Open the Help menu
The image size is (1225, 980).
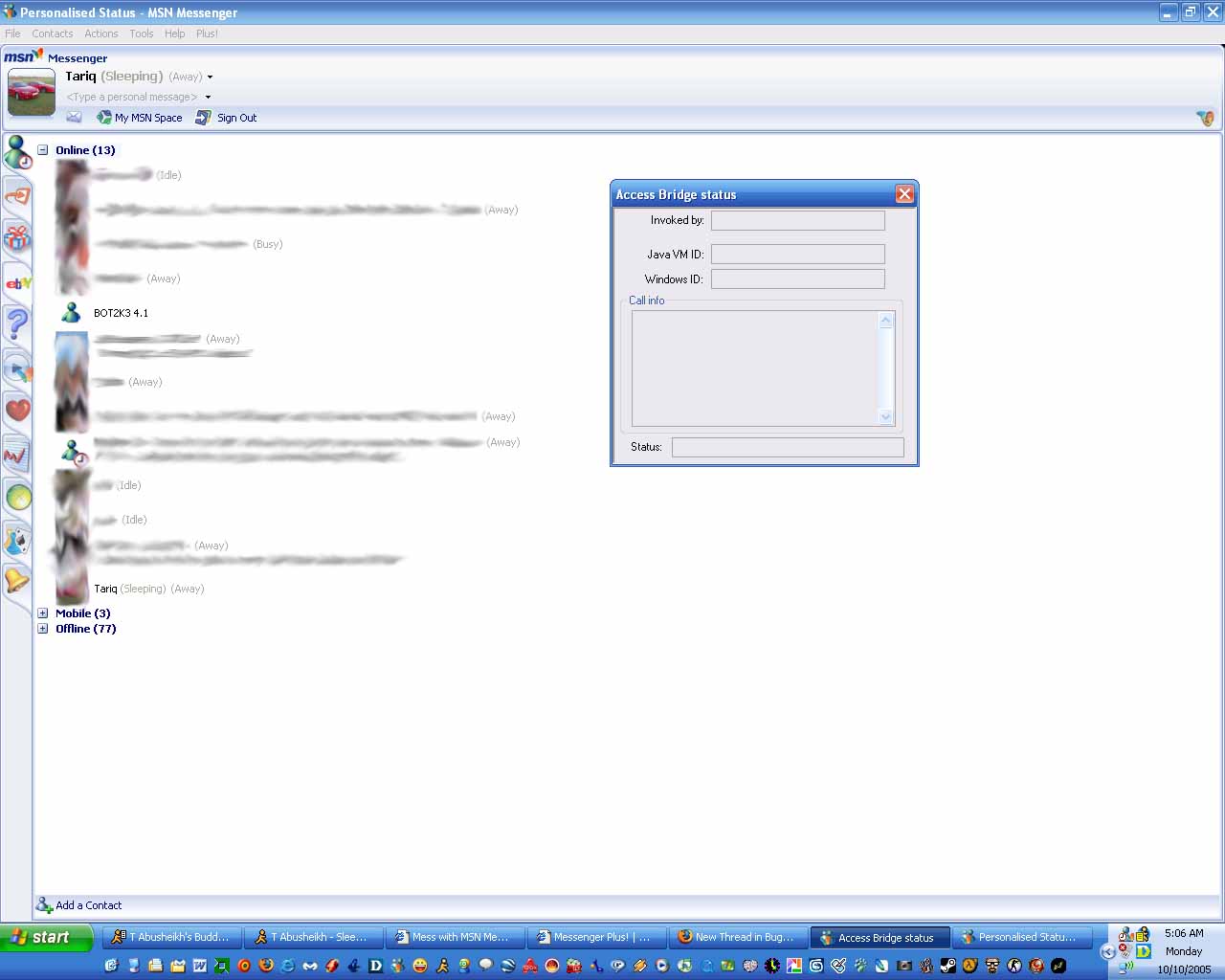[x=174, y=33]
